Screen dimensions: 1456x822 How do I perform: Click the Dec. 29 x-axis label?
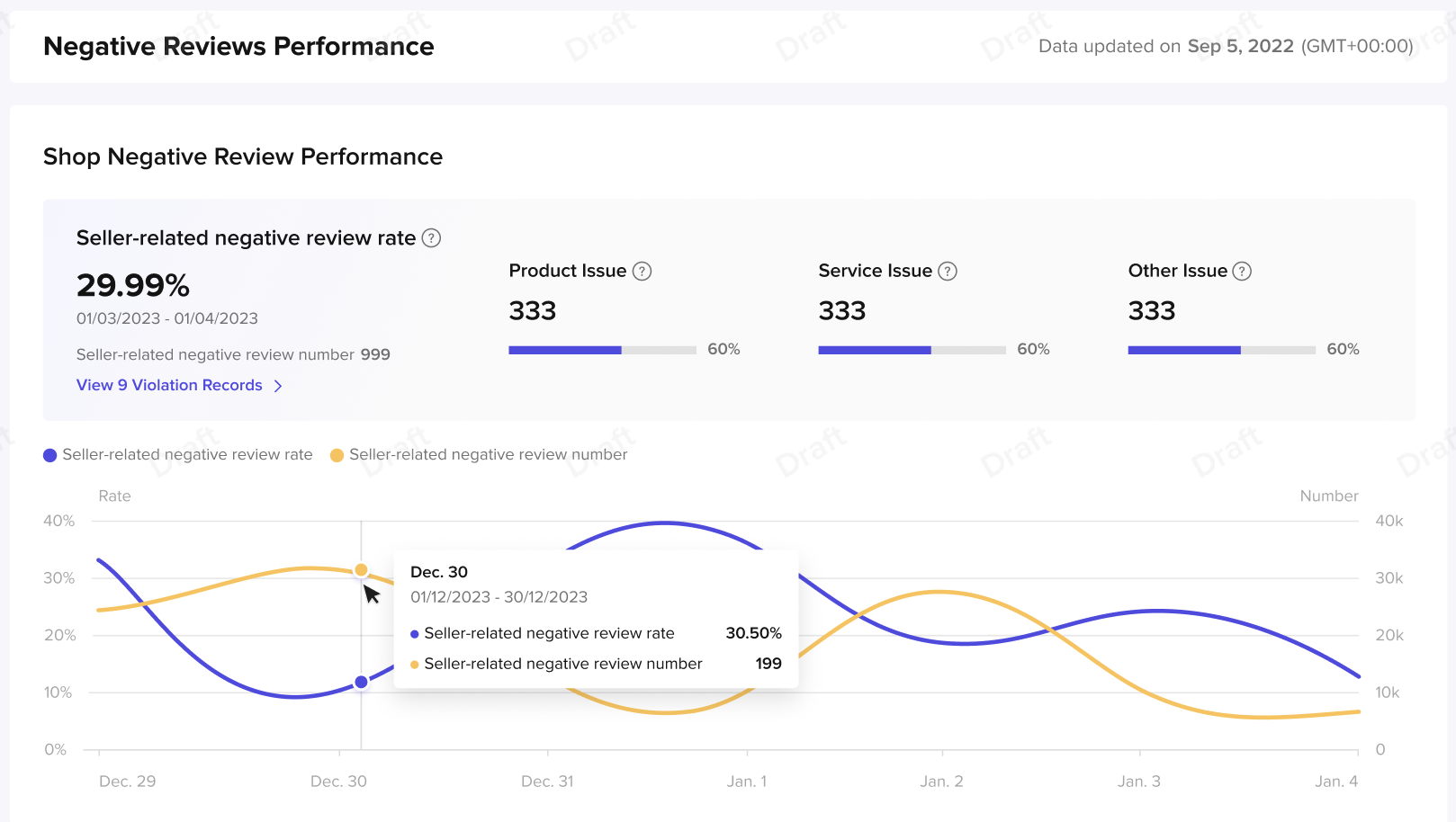(x=127, y=782)
